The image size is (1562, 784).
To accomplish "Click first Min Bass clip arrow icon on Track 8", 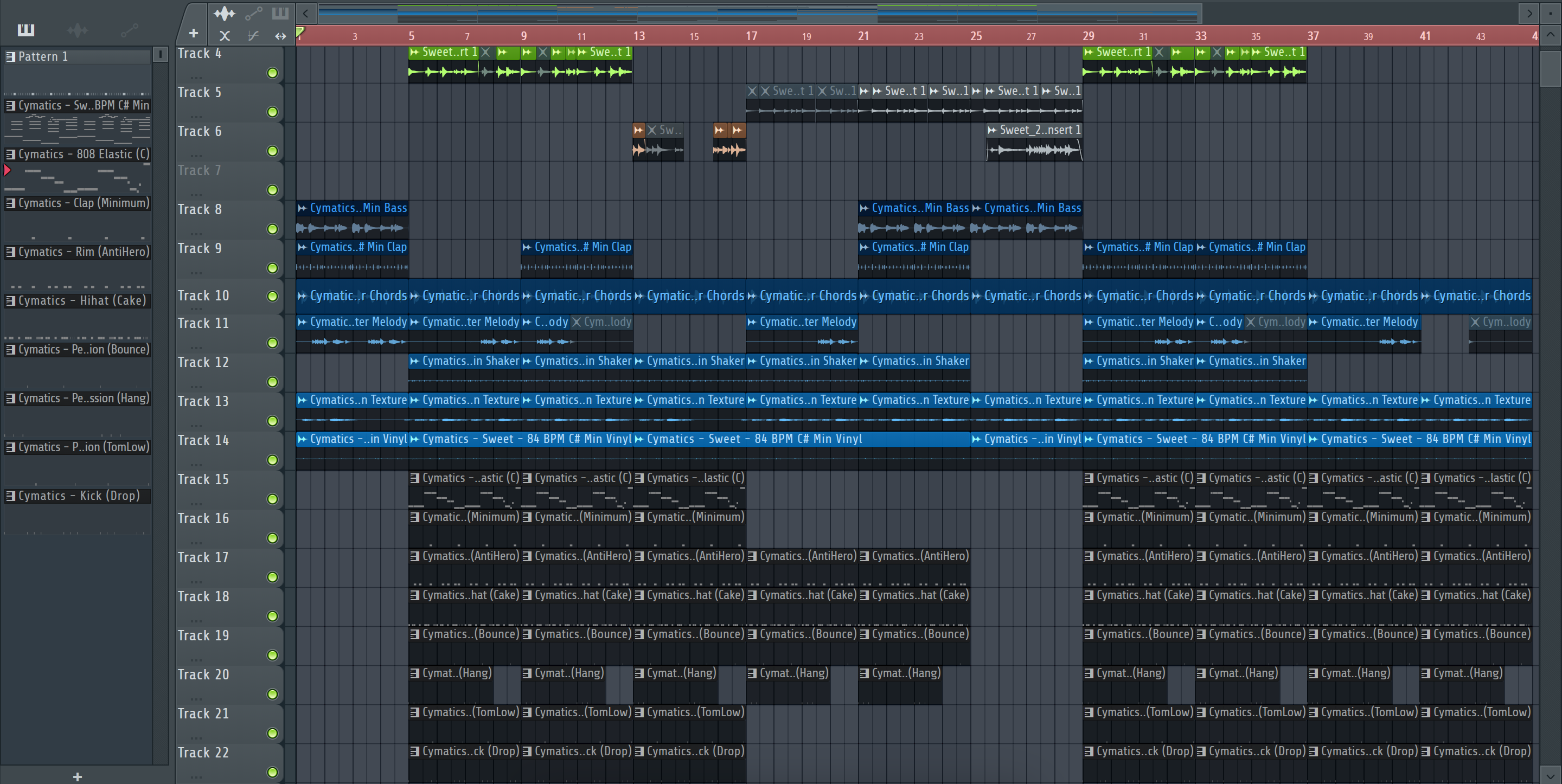I will click(302, 208).
